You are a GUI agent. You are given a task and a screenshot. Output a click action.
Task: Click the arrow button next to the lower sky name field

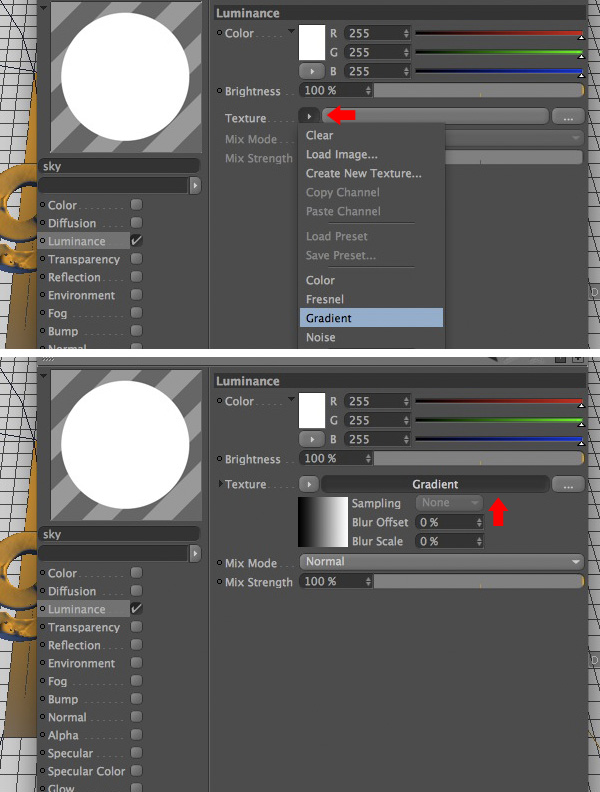click(195, 554)
